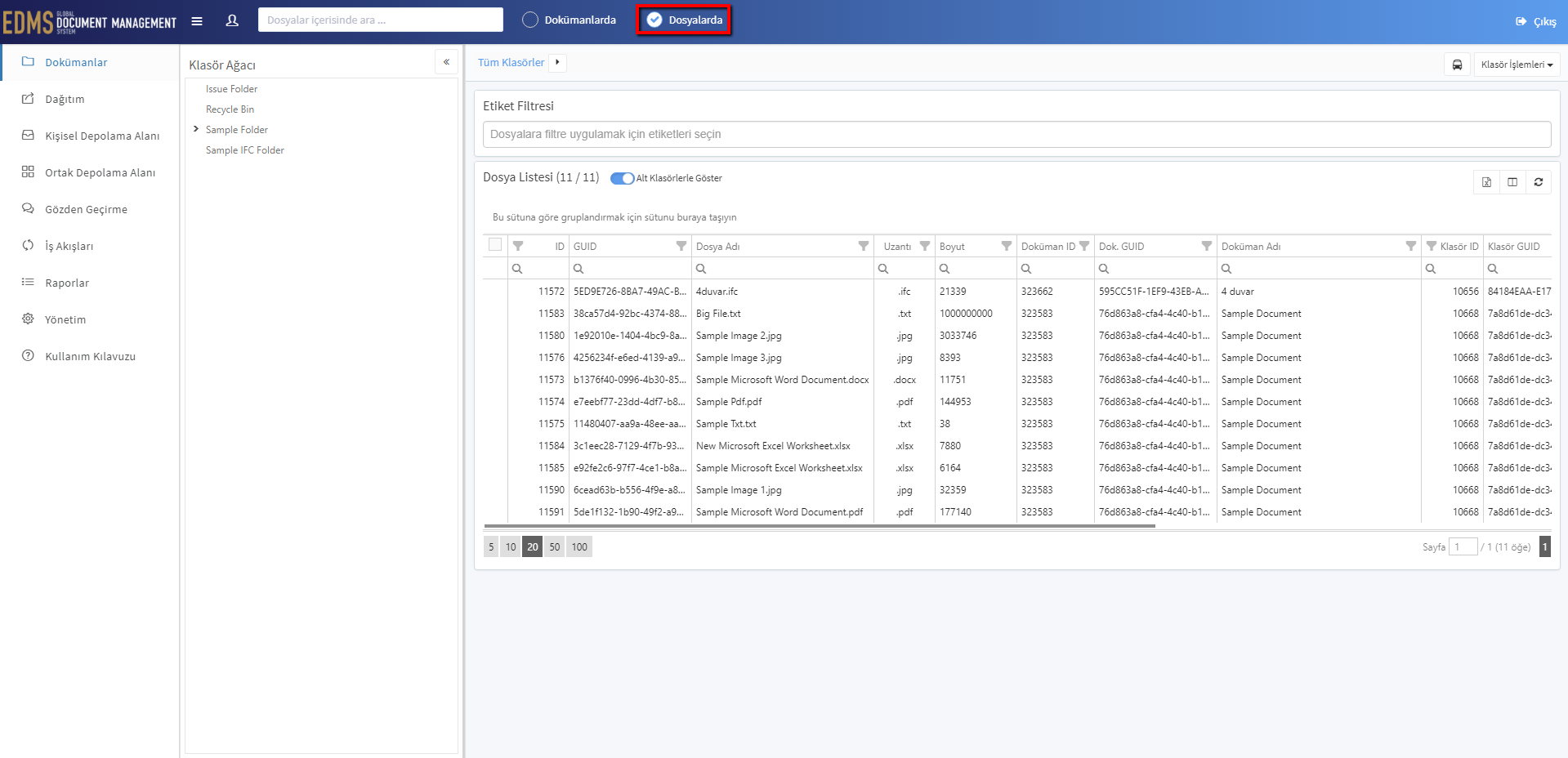Focus the Etiket Filtresi tag input
Screen dimensions: 1568x758
(1016, 135)
